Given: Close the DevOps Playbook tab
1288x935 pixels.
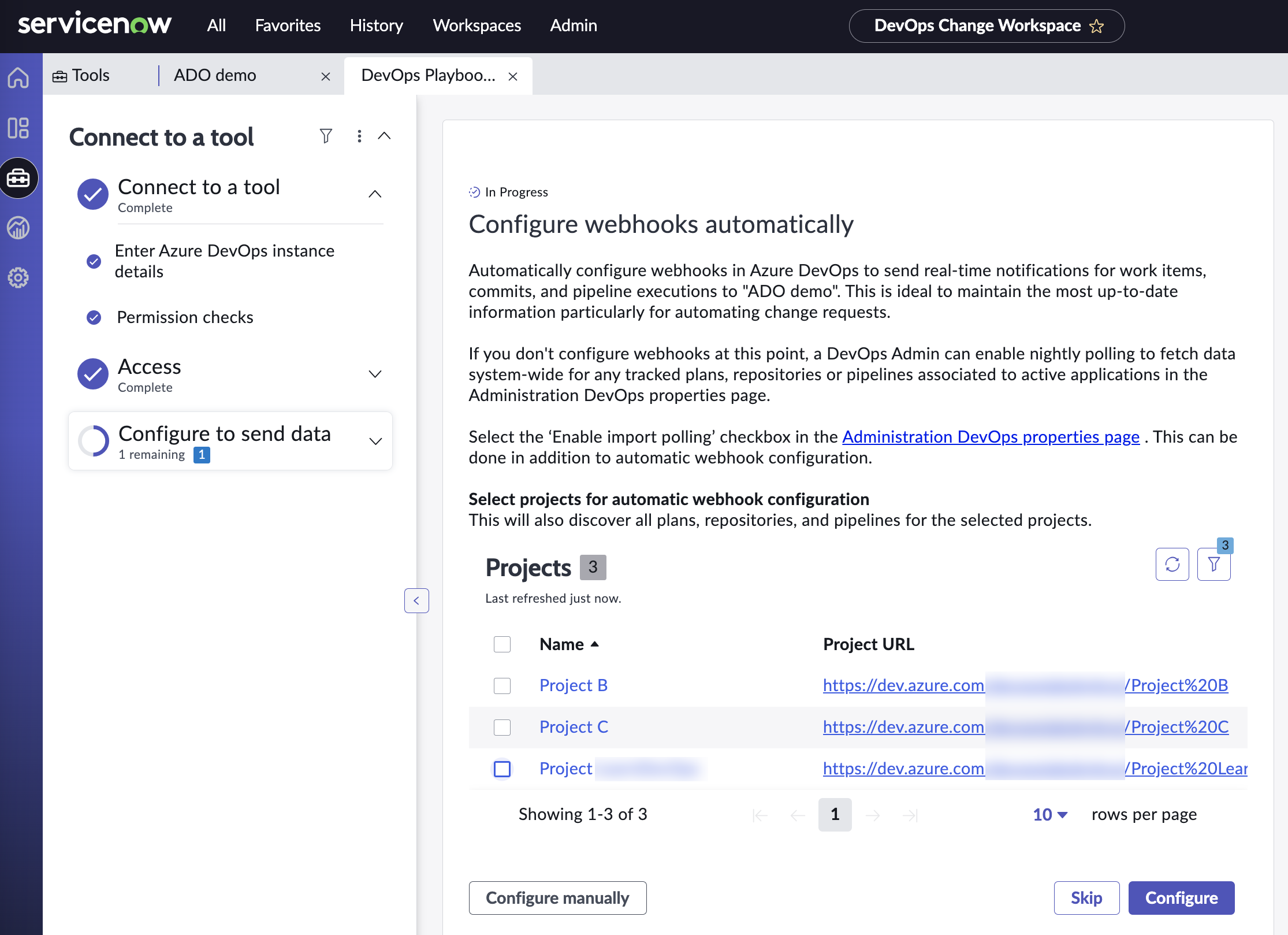Looking at the screenshot, I should (513, 76).
